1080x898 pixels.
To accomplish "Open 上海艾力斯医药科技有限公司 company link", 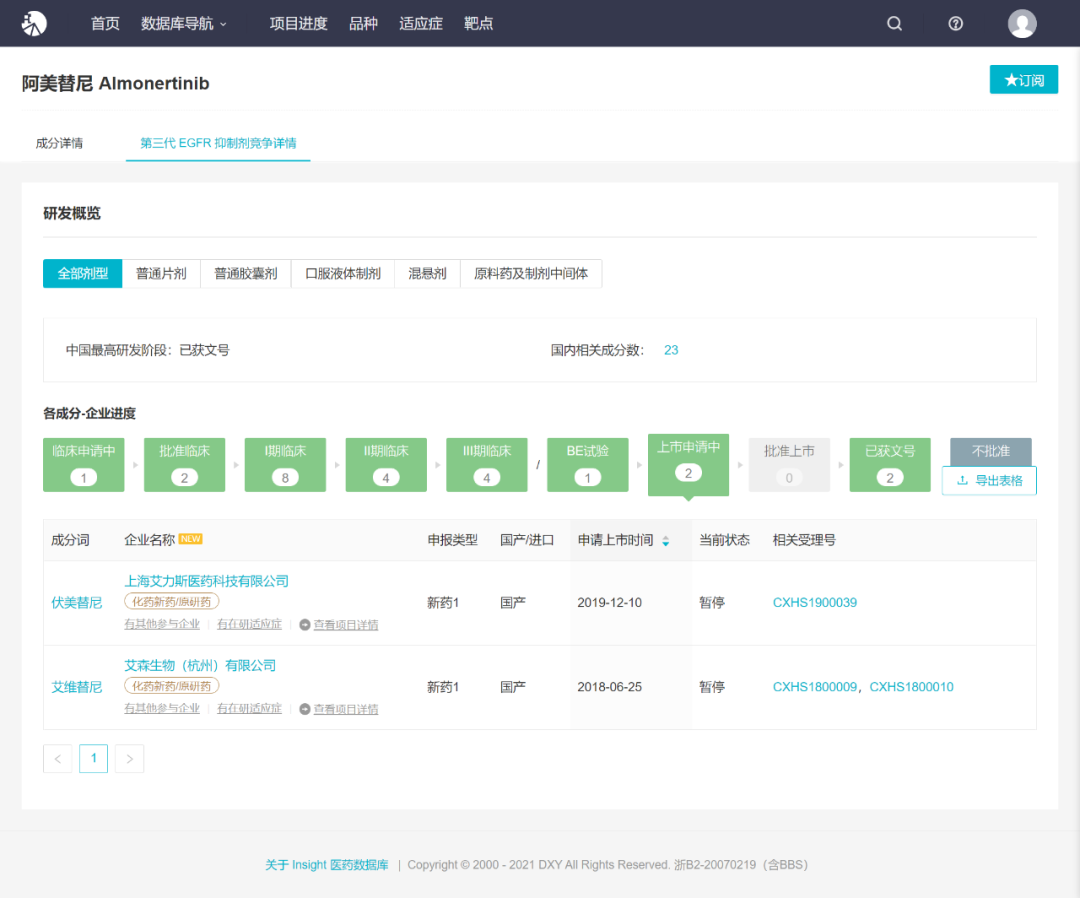I will [206, 581].
